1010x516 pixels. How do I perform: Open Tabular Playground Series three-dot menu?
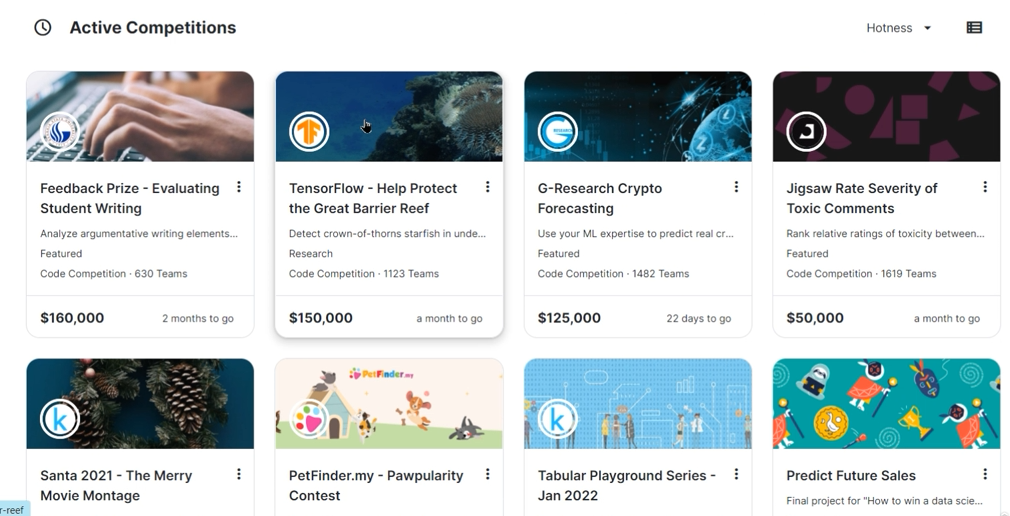(736, 474)
